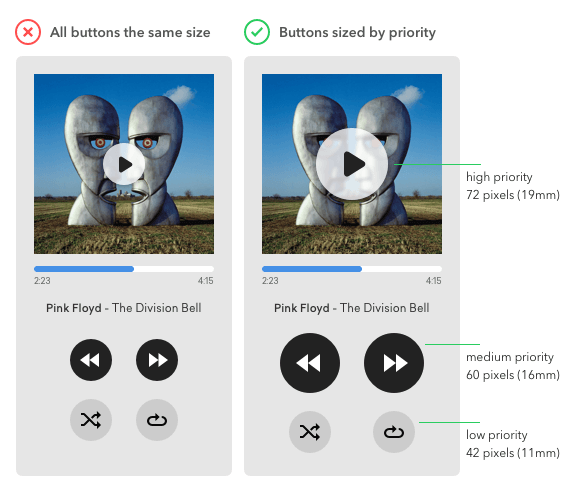Click the 'Buttons sized by priority' heading
Viewport: 576px width, 492px height.
tap(357, 33)
